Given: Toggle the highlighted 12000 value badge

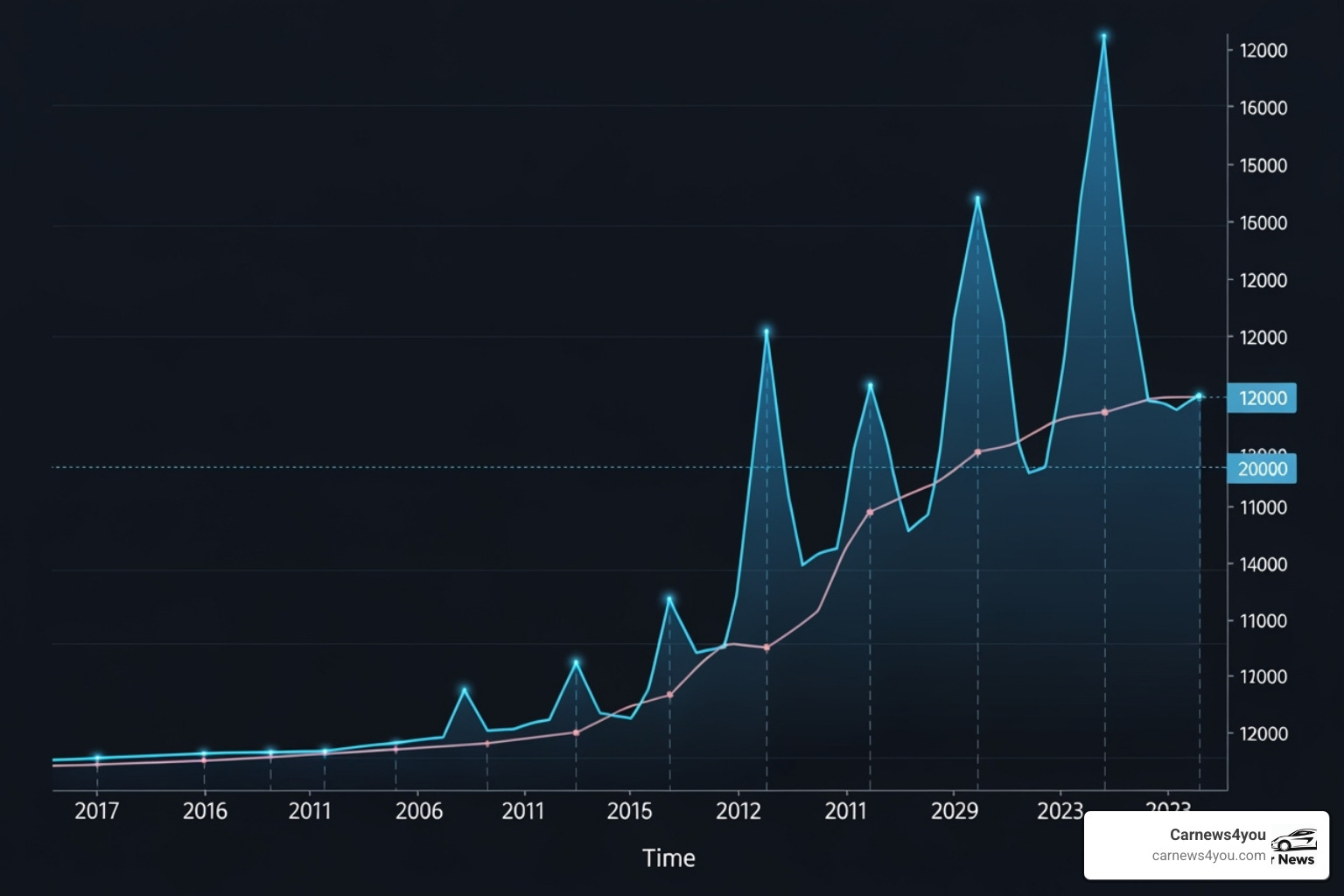Looking at the screenshot, I should 1260,398.
